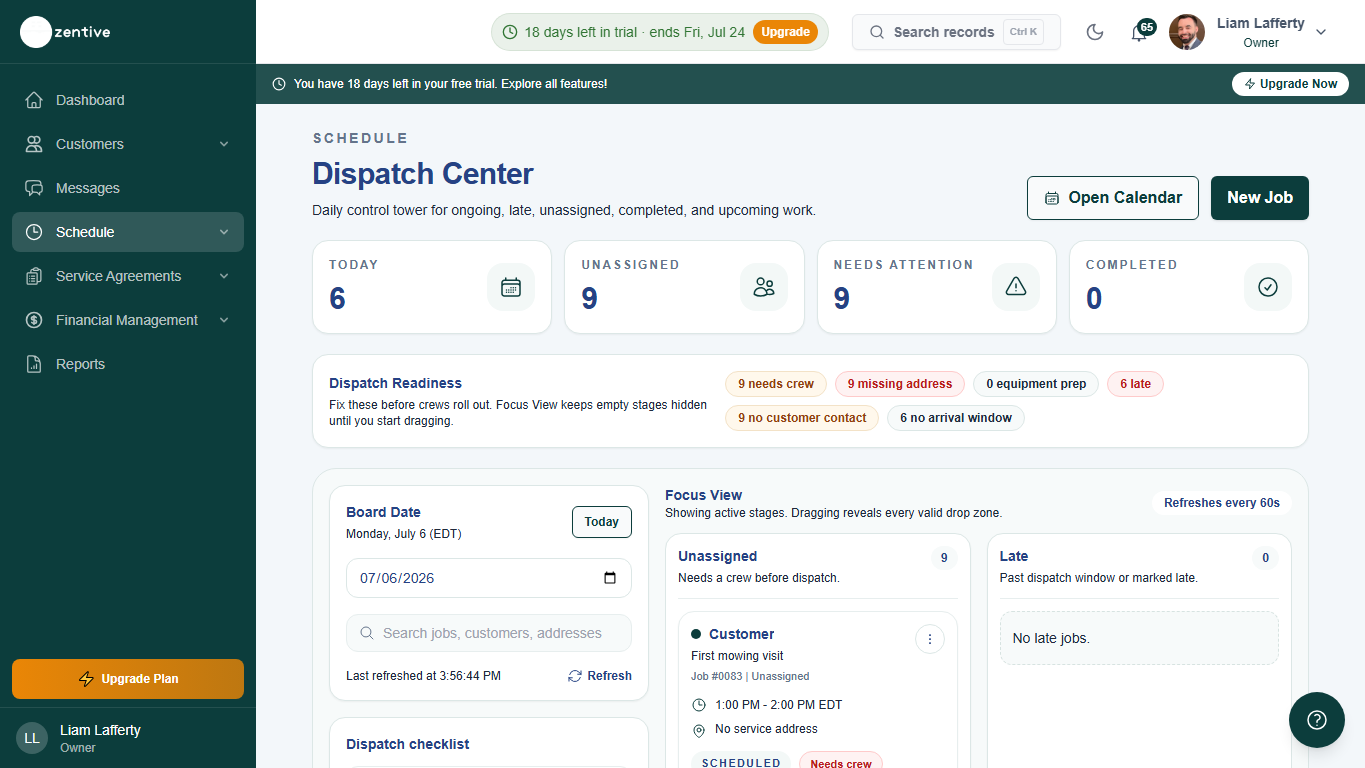Click Search jobs, customers, addresses field

489,633
